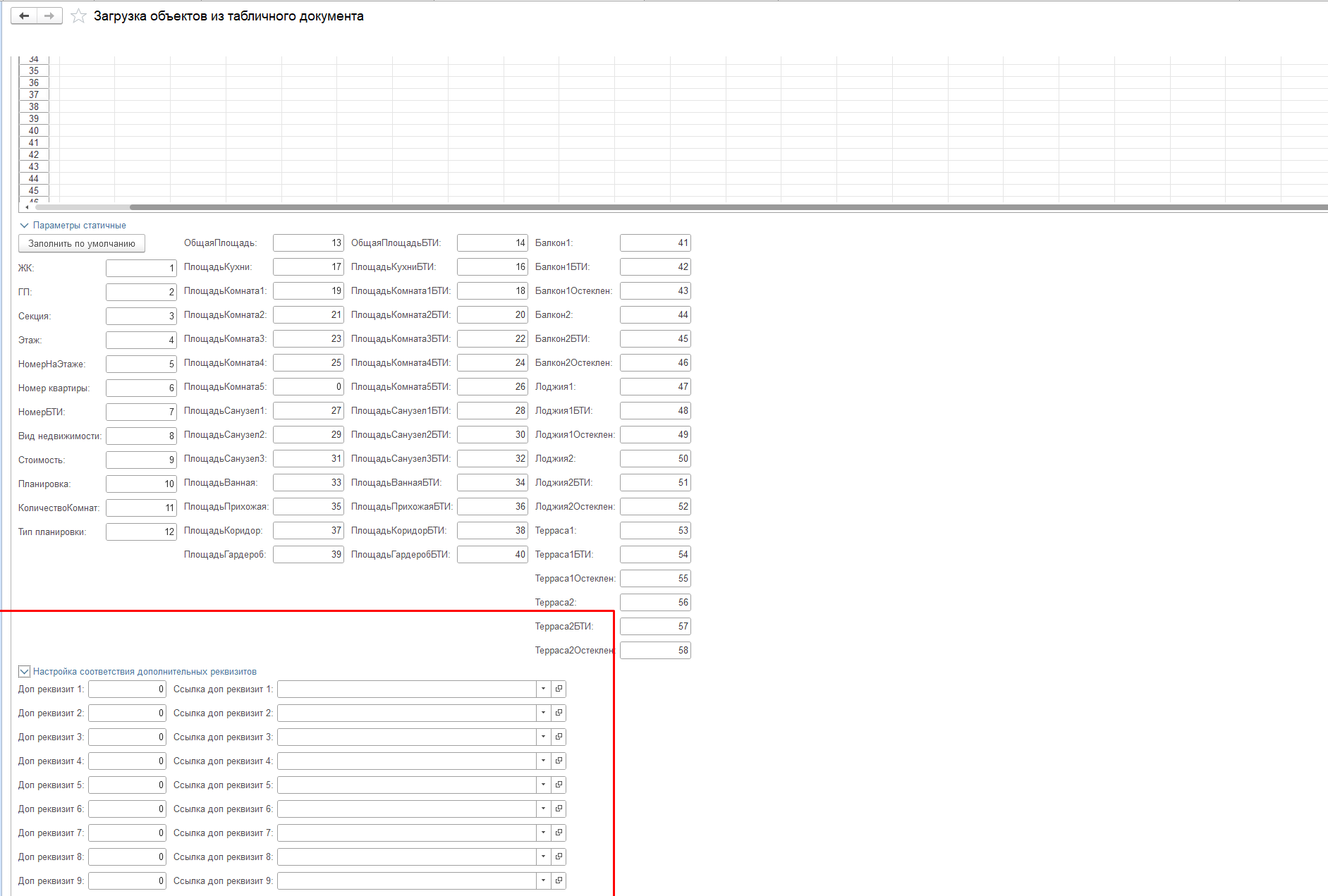The height and width of the screenshot is (896, 1328).
Task: Focus the Номер квартиры field
Action: click(141, 388)
